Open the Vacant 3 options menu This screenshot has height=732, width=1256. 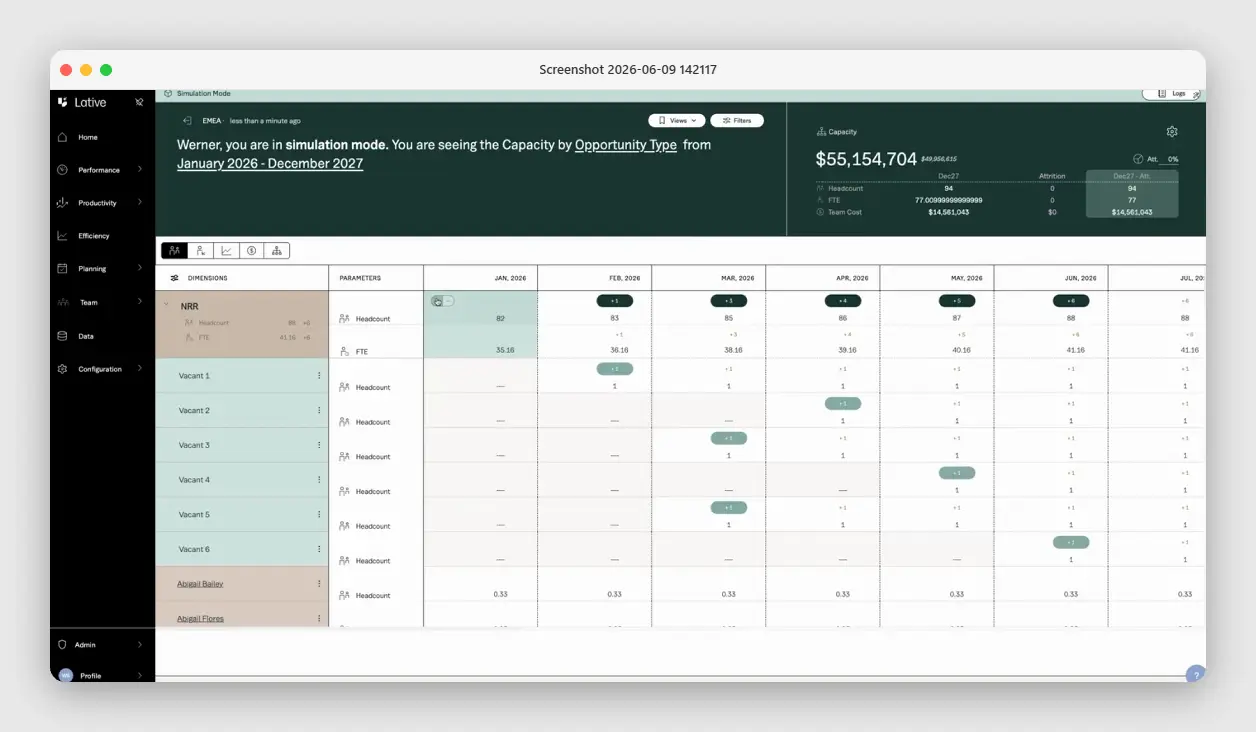click(319, 445)
